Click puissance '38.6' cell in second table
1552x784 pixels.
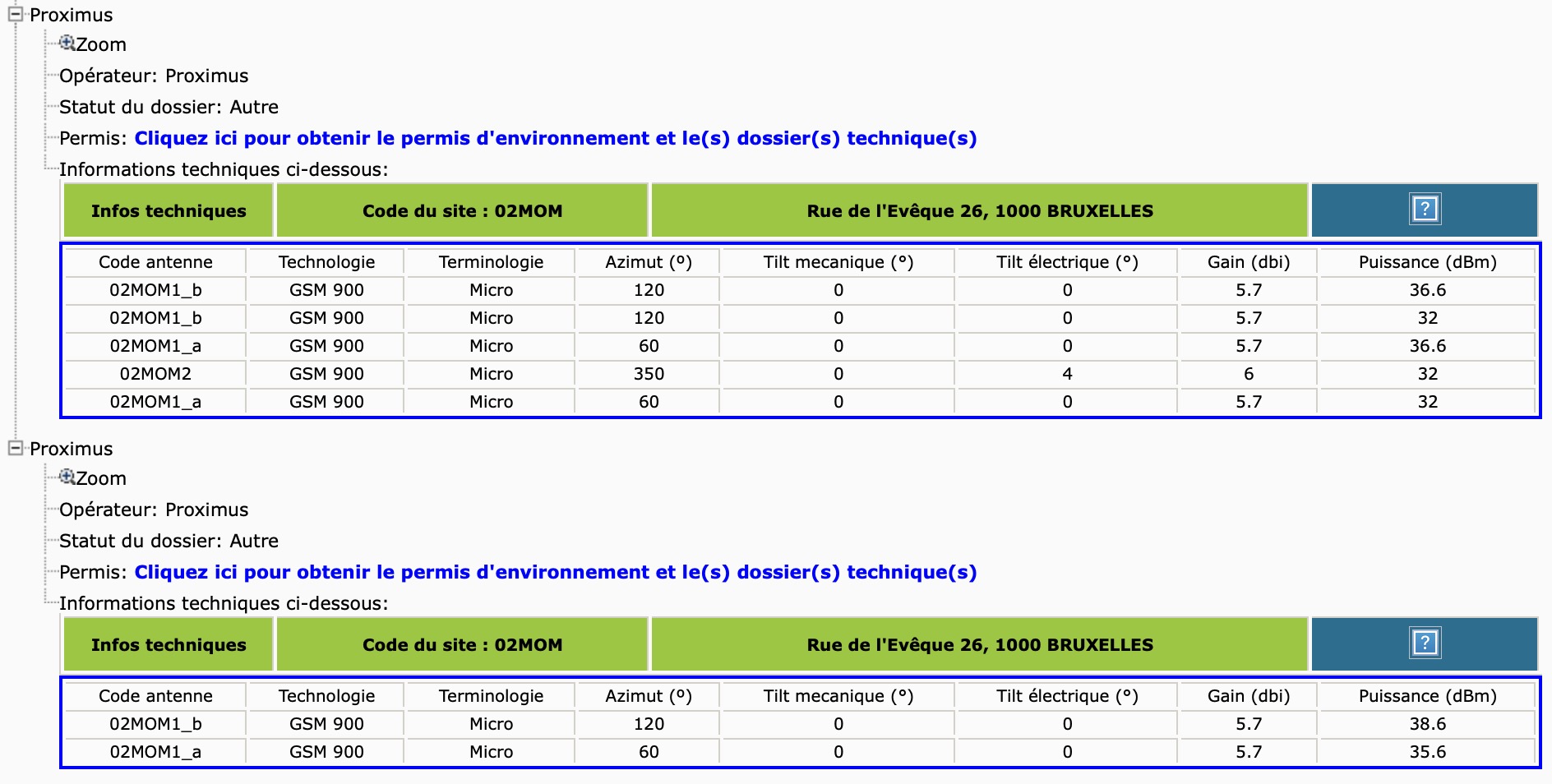click(1427, 724)
